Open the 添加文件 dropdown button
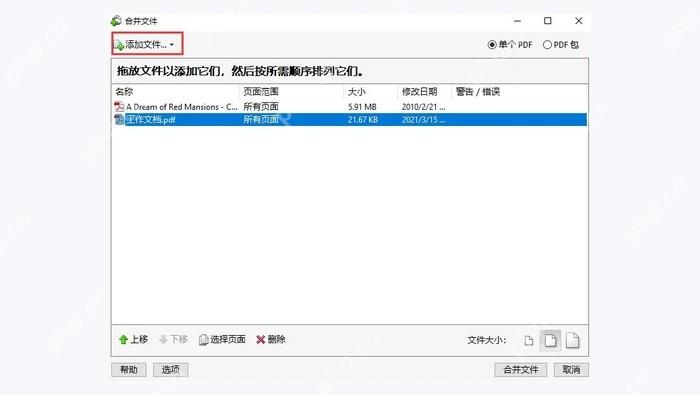The width and height of the screenshot is (700, 395). pos(147,44)
